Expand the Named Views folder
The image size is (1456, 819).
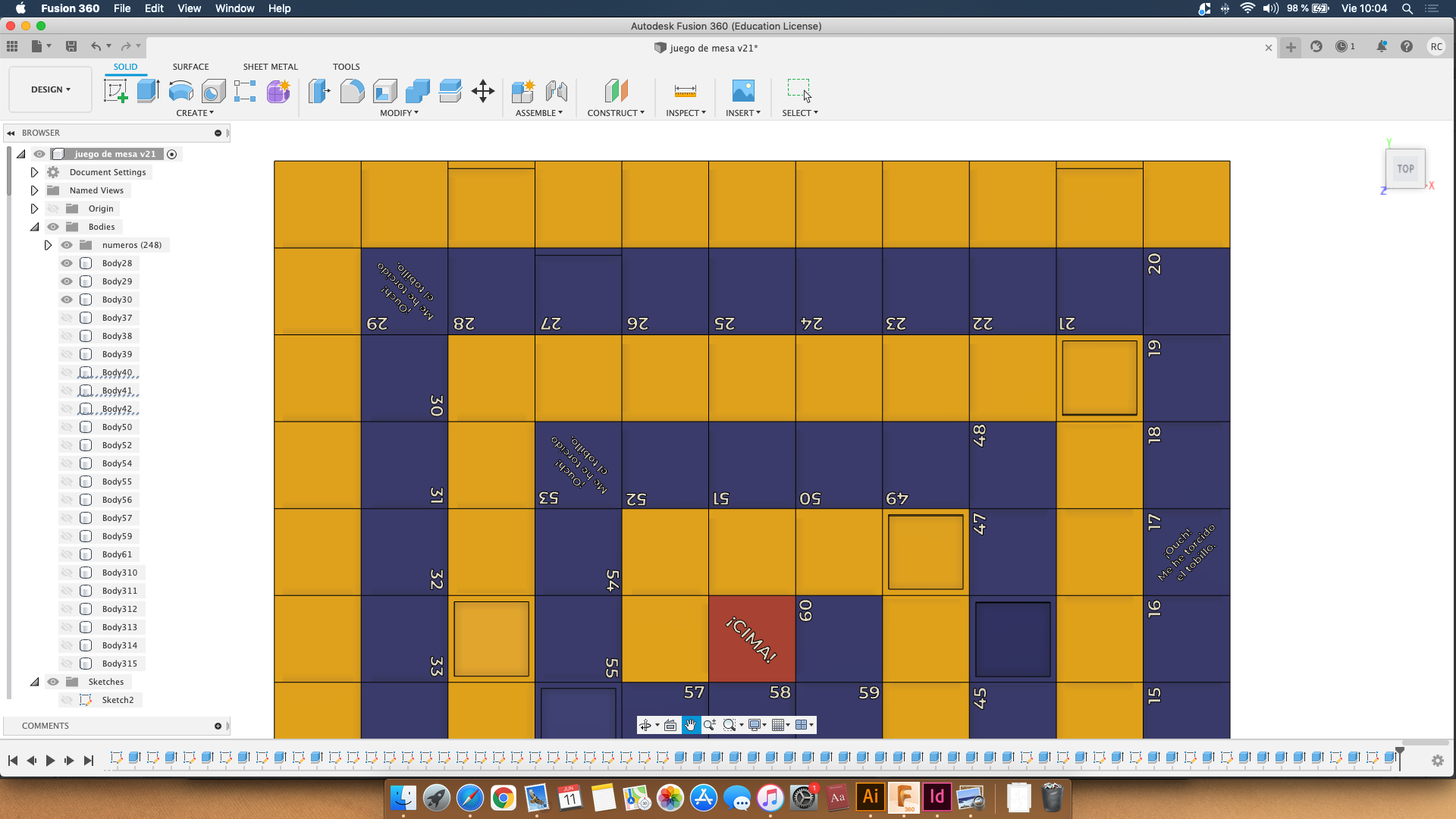click(x=33, y=190)
